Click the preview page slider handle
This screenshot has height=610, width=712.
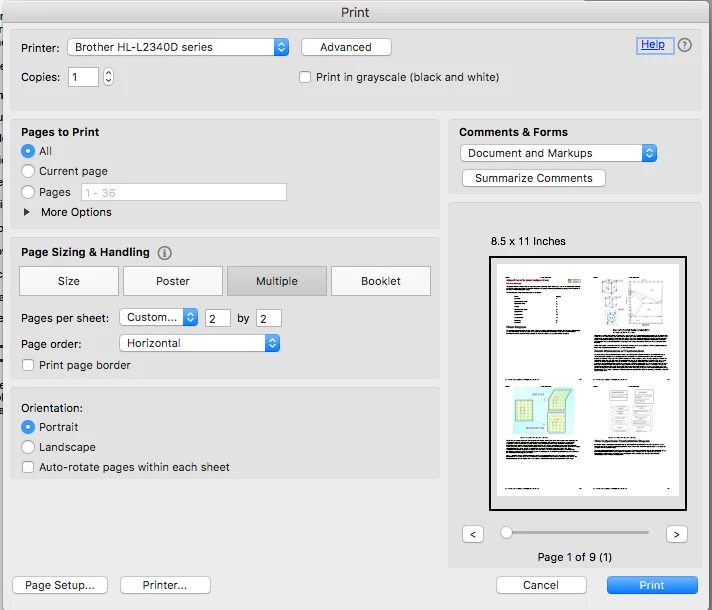tap(506, 532)
